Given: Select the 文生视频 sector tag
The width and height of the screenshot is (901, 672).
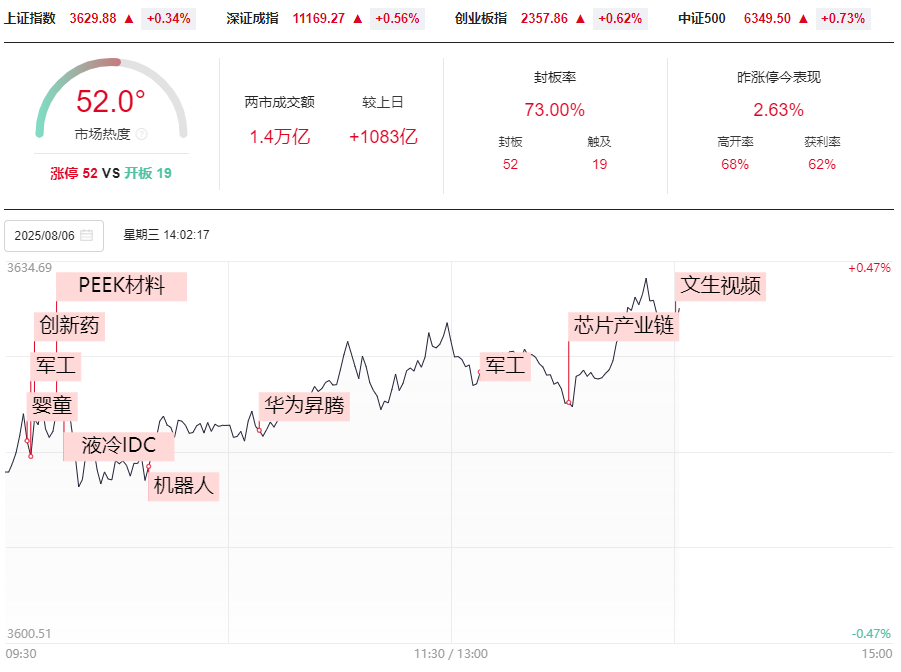Looking at the screenshot, I should click(x=721, y=286).
